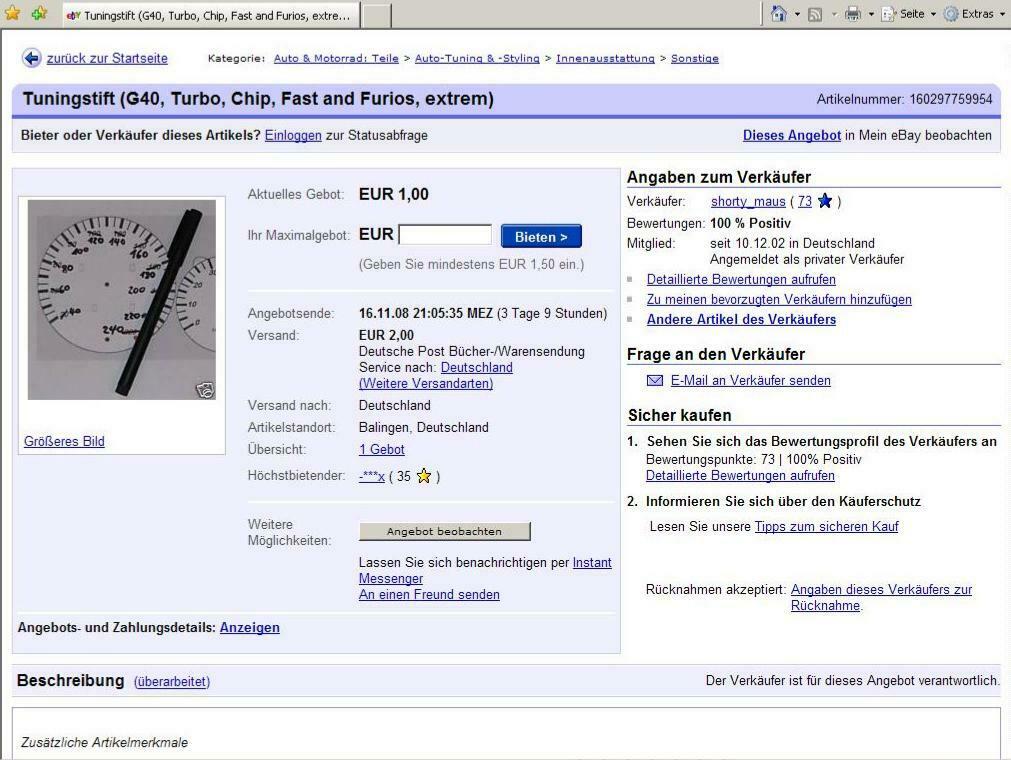The image size is (1011, 760).
Task: Expand the dropdown arrow next to Print
Action: pyautogui.click(x=870, y=14)
